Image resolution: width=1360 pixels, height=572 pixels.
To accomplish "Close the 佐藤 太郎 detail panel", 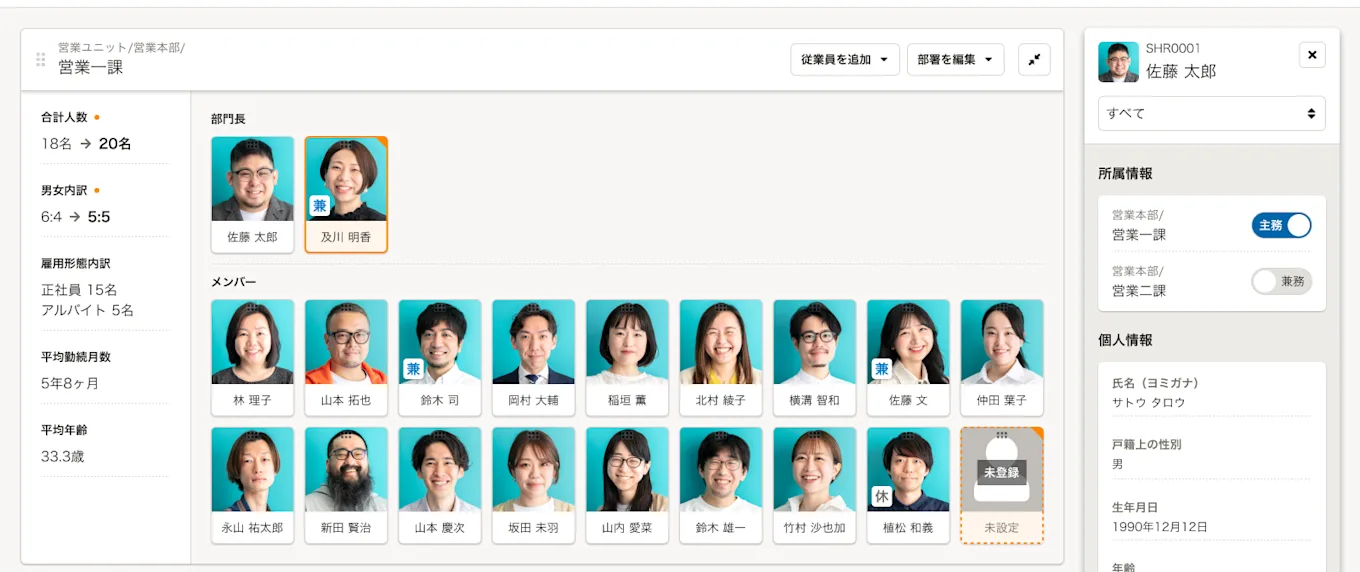I will 1312,55.
